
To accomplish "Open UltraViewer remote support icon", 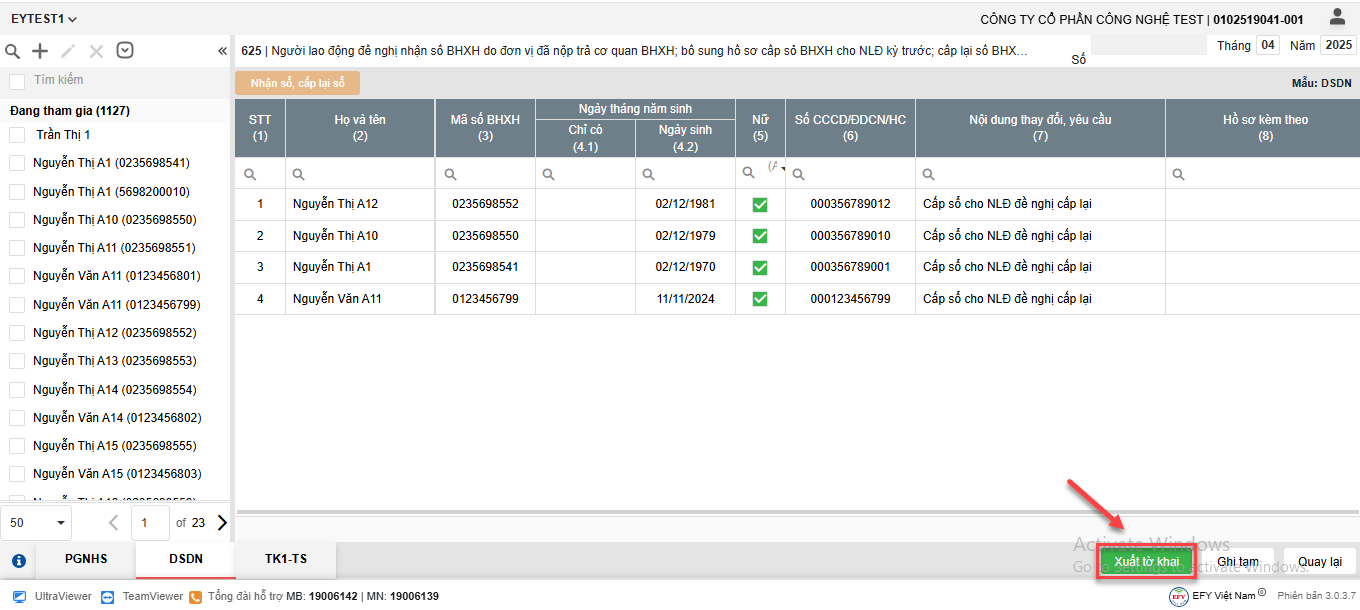I will 19,596.
